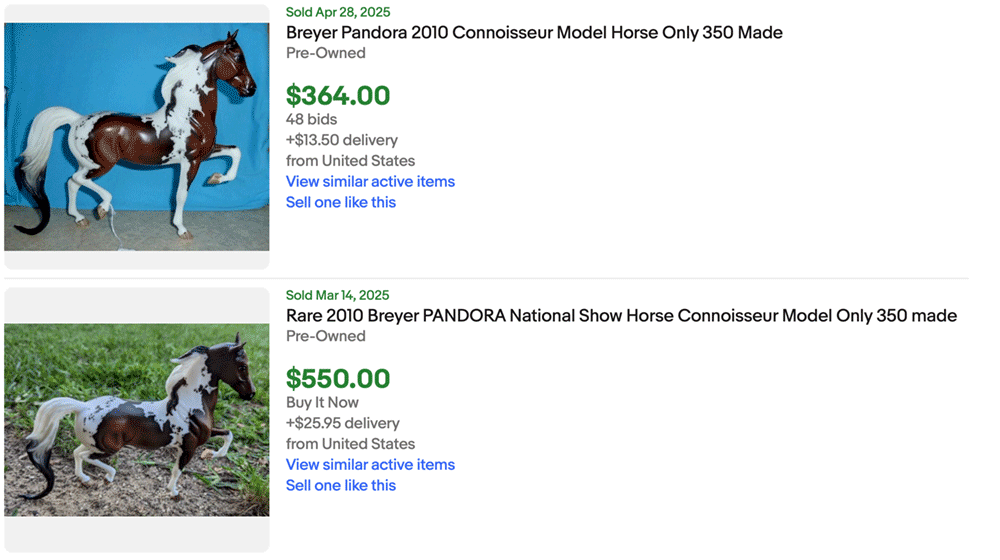Screen dimensions: 1000x560
Task: Click Pre-Owned under the Apr 28 listing
Action: pos(326,54)
